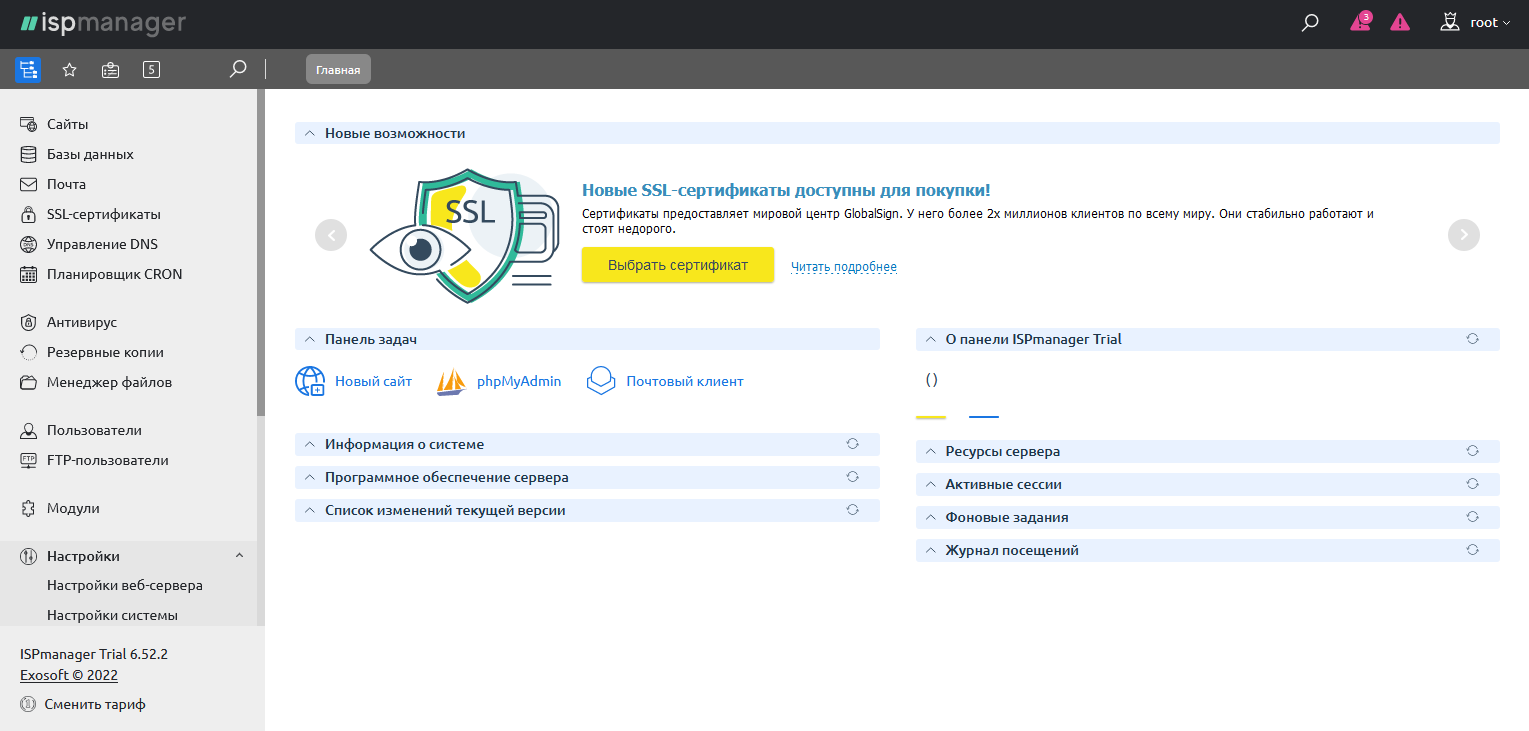Open Настройки веб-сервера submenu item
The width and height of the screenshot is (1529, 731).
pyautogui.click(x=125, y=585)
